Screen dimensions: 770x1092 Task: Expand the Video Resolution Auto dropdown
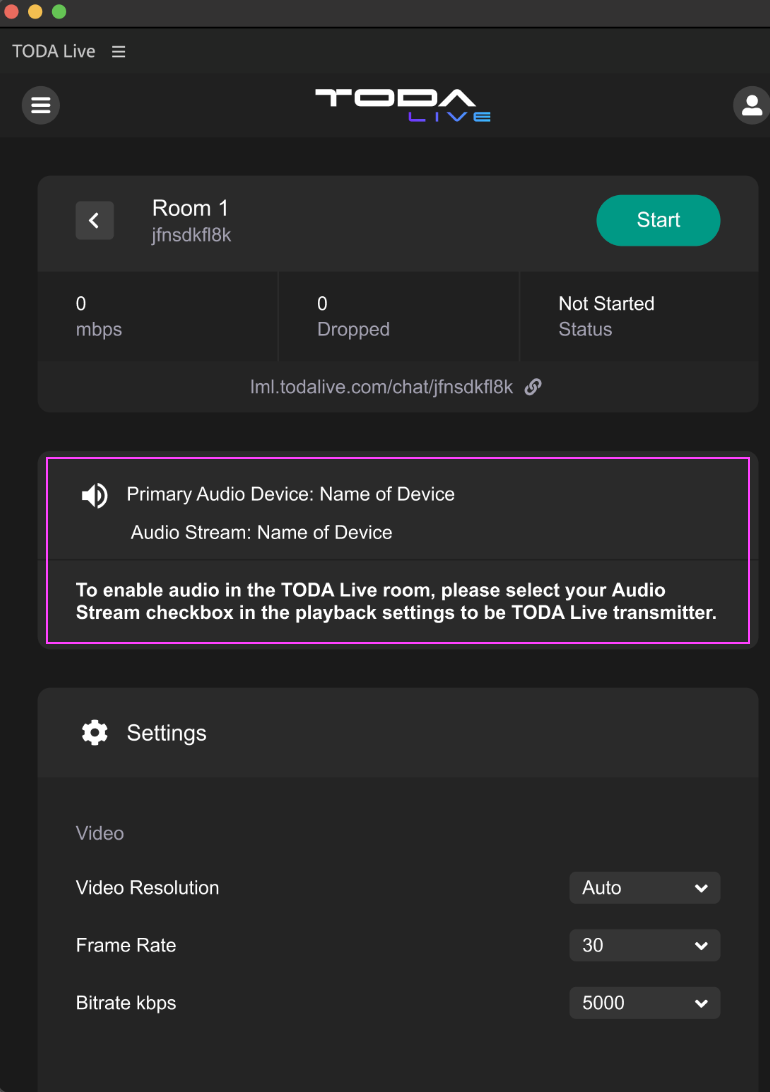click(x=645, y=888)
